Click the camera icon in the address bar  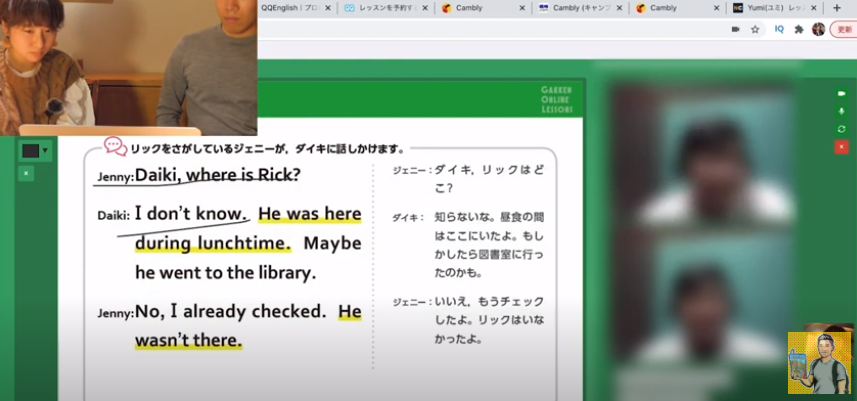pyautogui.click(x=736, y=29)
